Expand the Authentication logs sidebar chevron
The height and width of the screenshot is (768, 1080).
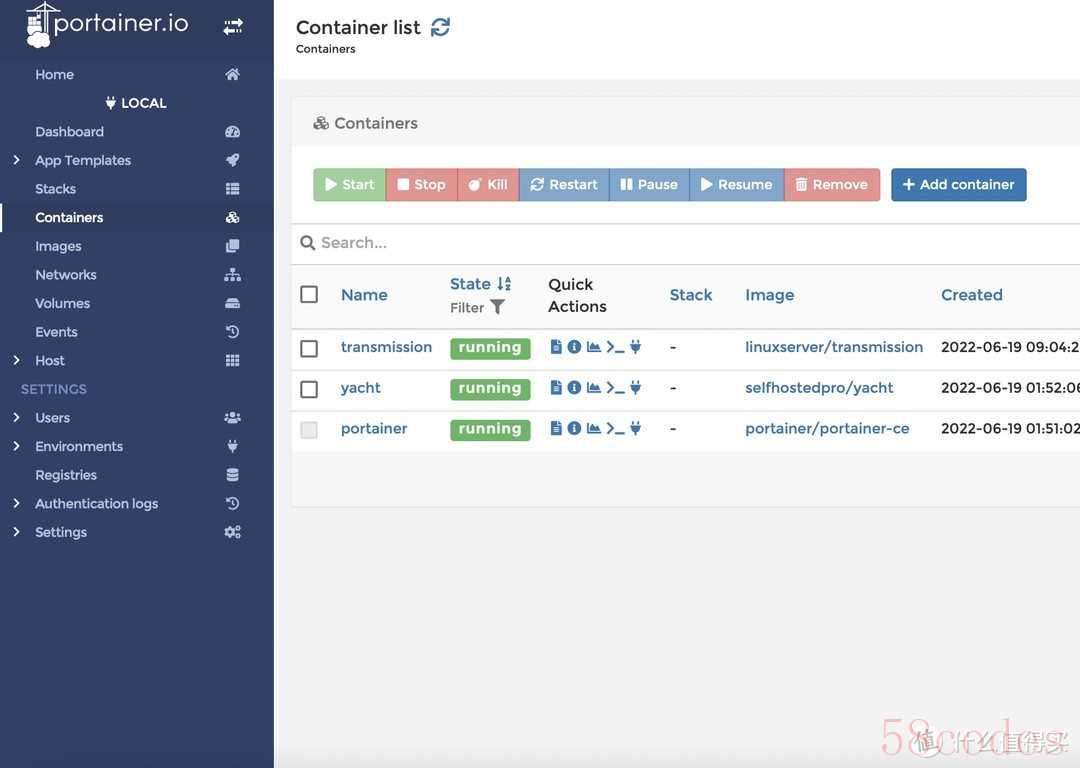coord(17,504)
